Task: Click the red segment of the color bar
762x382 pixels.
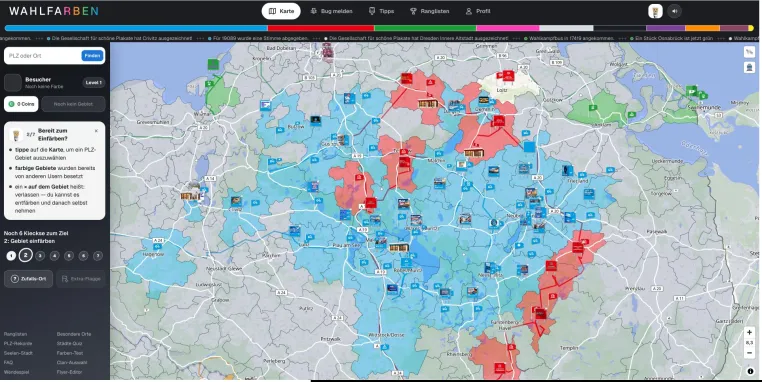Action: click(321, 28)
